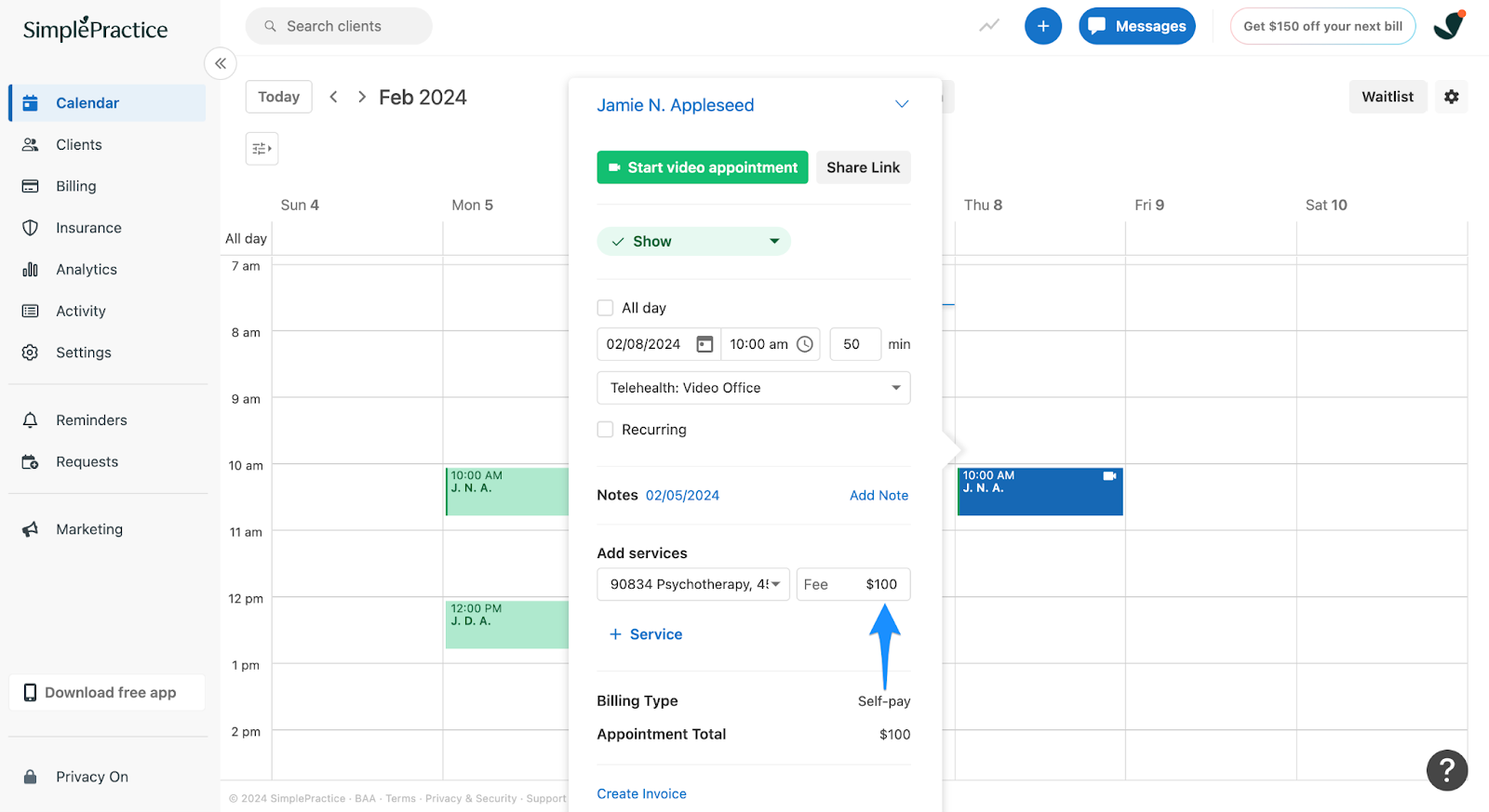Navigate to Insurance in the sidebar
Image resolution: width=1489 pixels, height=812 pixels.
(88, 228)
